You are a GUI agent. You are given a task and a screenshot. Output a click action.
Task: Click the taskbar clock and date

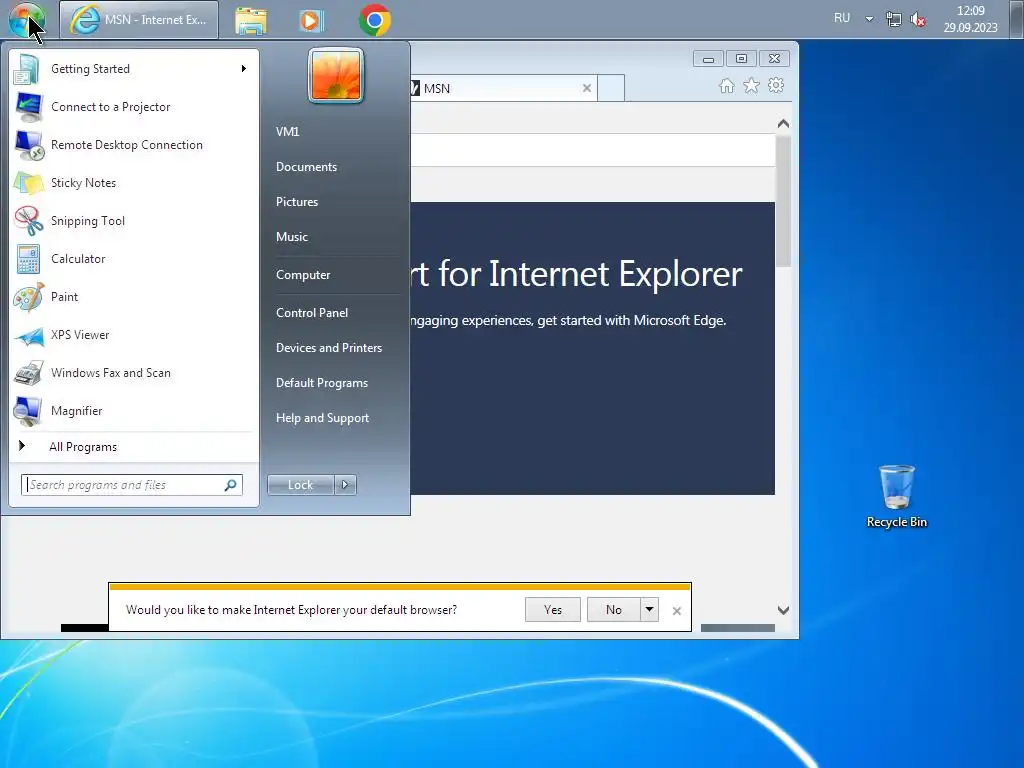(970, 19)
